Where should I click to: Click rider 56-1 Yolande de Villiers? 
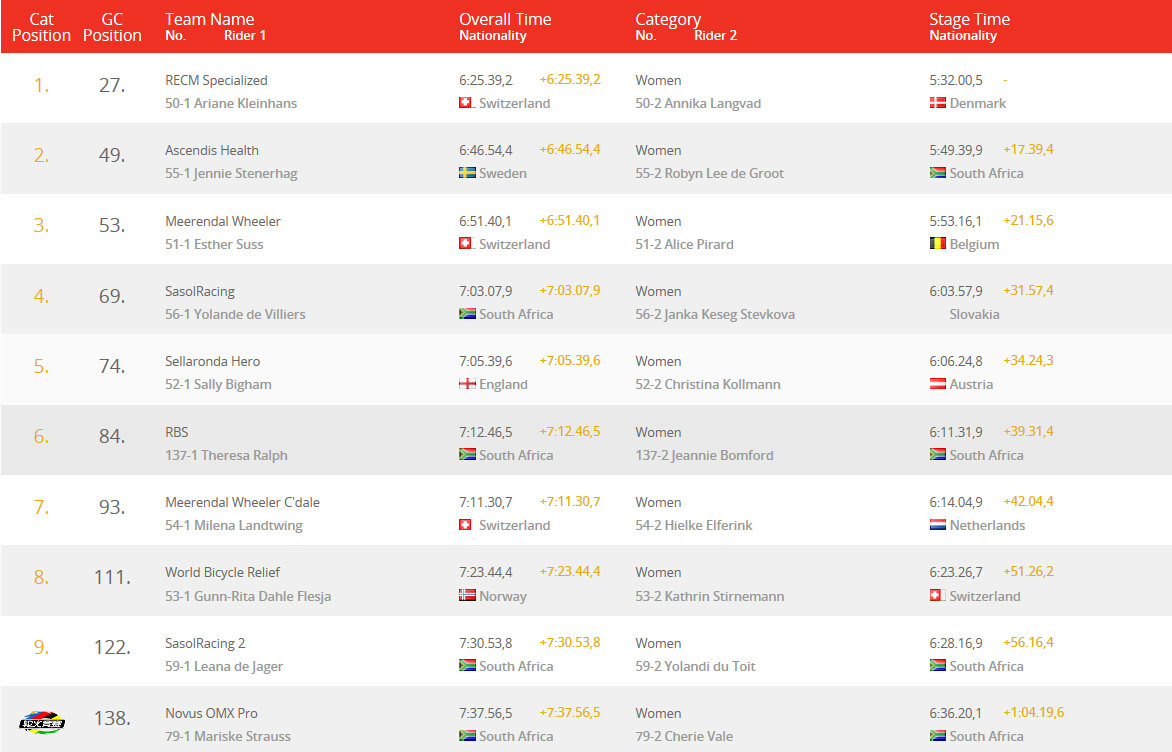235,314
